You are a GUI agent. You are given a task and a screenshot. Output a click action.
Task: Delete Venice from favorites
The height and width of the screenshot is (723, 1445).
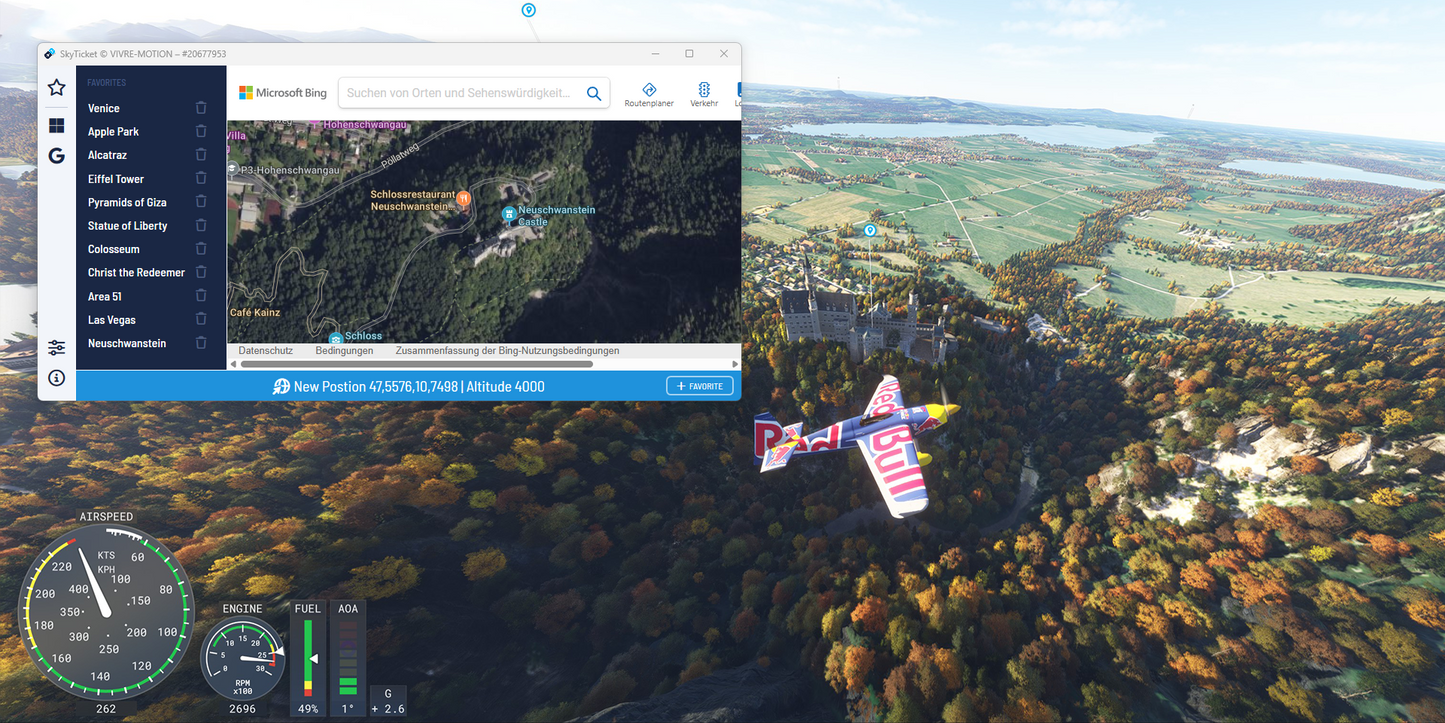201,108
